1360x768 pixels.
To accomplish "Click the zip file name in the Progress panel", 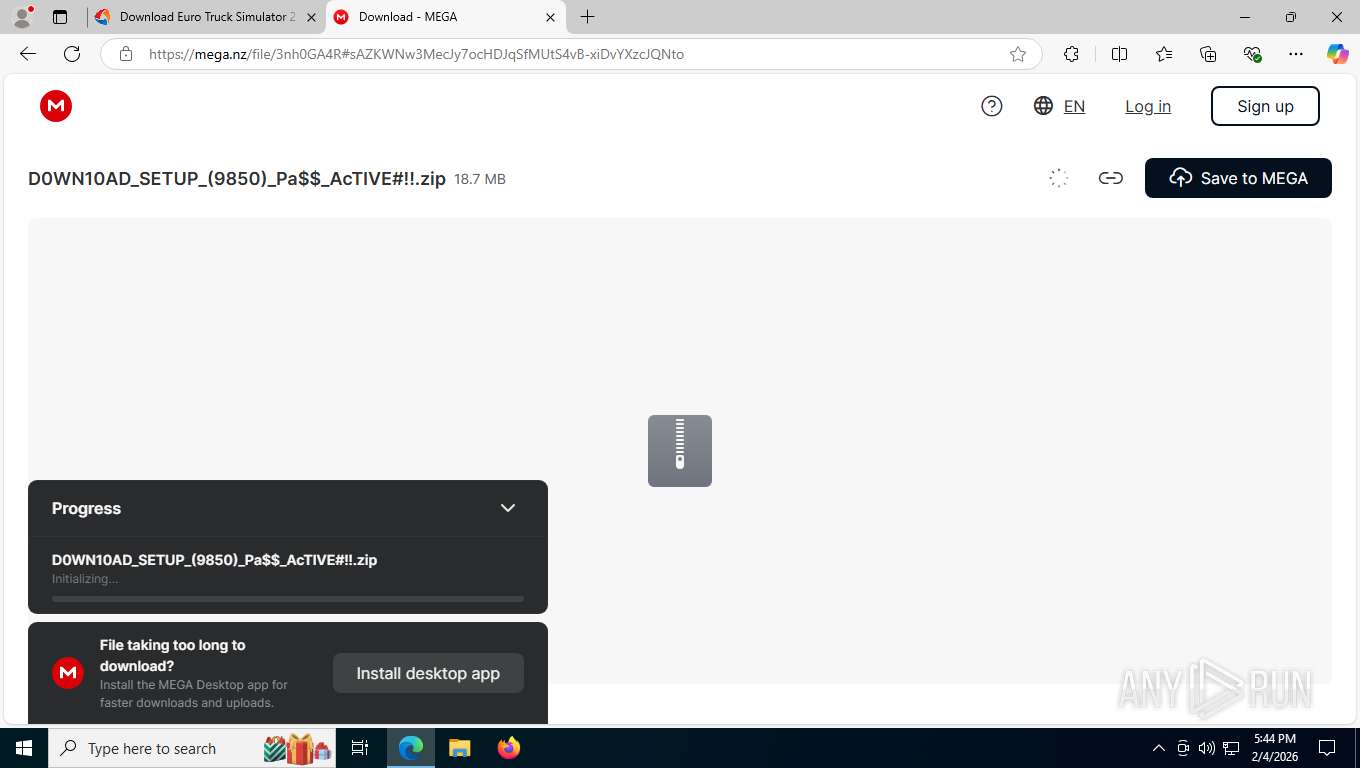I will pos(214,560).
